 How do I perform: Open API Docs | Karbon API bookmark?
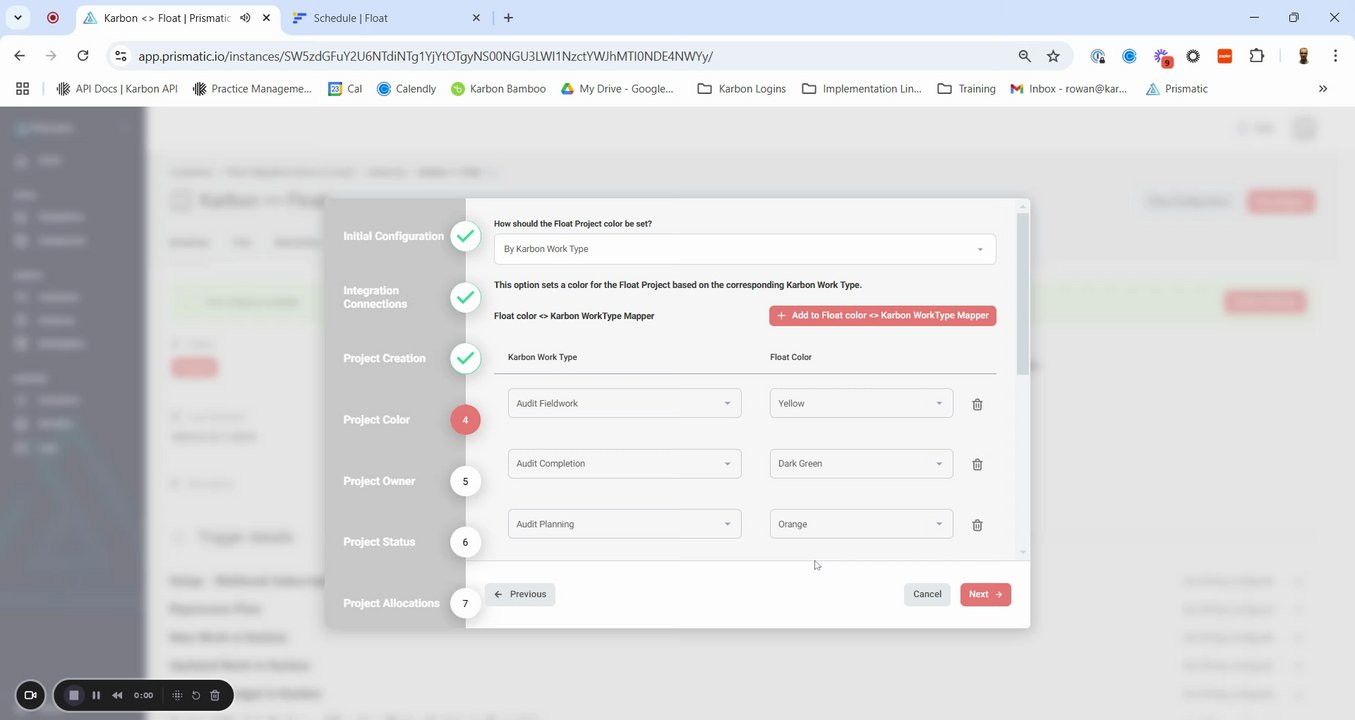[117, 89]
